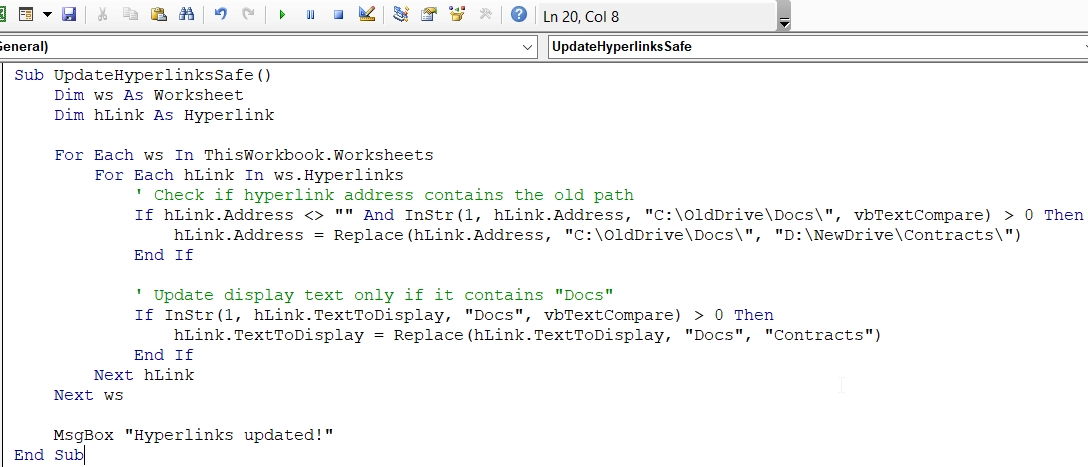Open the UpdateHyperlinksSafe procedure dropdown
Image resolution: width=1088 pixels, height=467 pixels.
click(x=1080, y=47)
